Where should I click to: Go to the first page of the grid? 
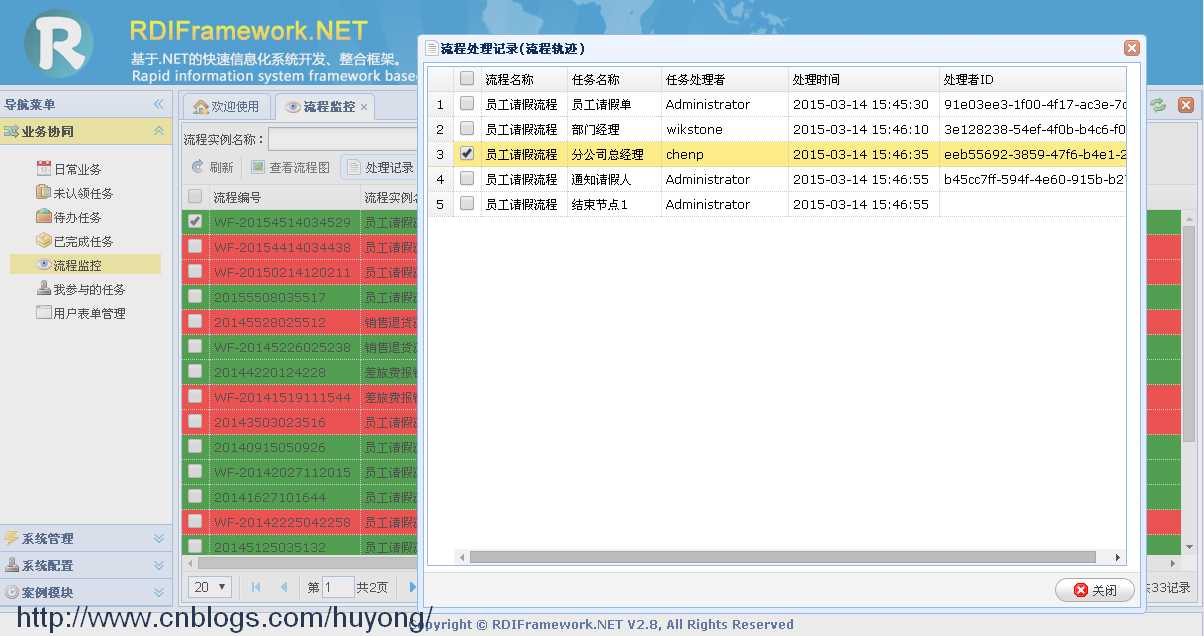tap(256, 587)
